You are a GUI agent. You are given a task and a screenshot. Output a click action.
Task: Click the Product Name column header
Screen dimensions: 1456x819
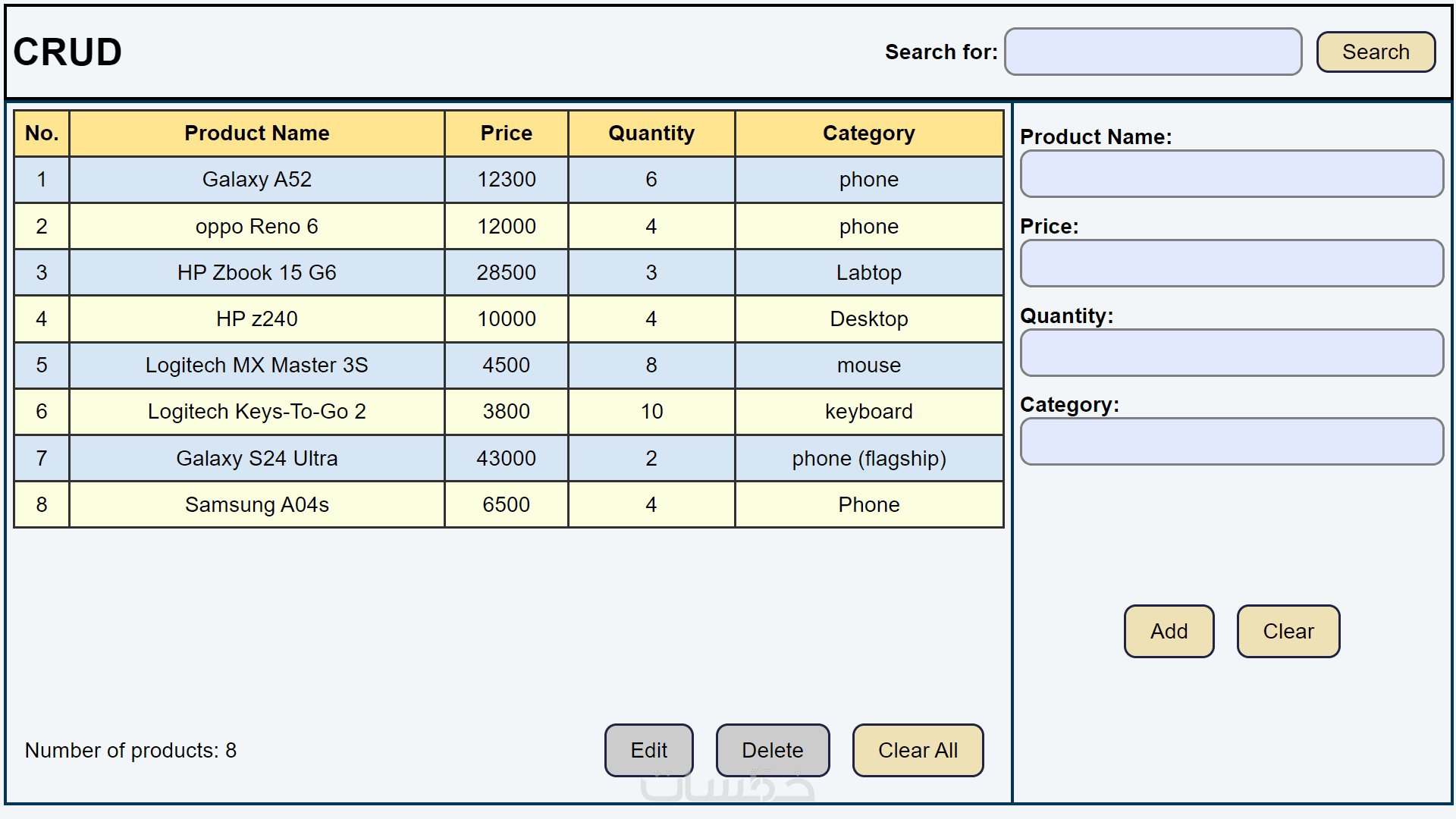256,133
